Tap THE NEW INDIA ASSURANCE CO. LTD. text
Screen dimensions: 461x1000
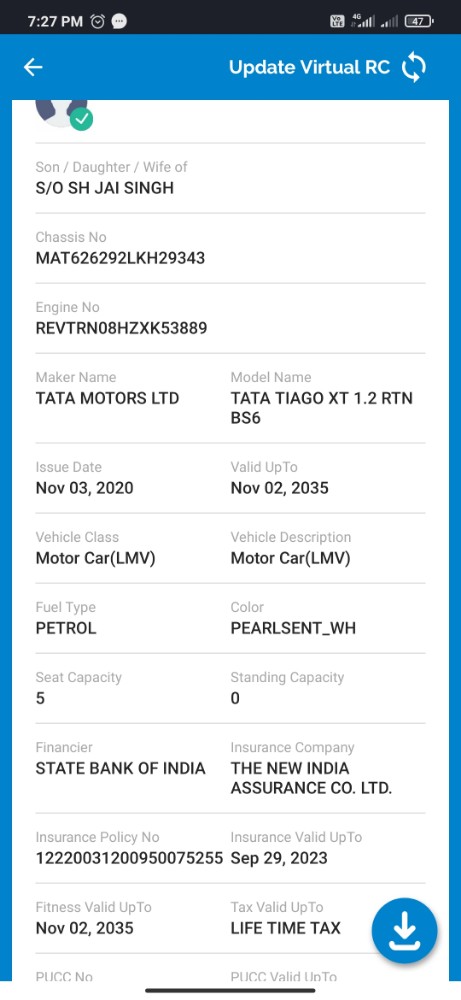(x=311, y=778)
